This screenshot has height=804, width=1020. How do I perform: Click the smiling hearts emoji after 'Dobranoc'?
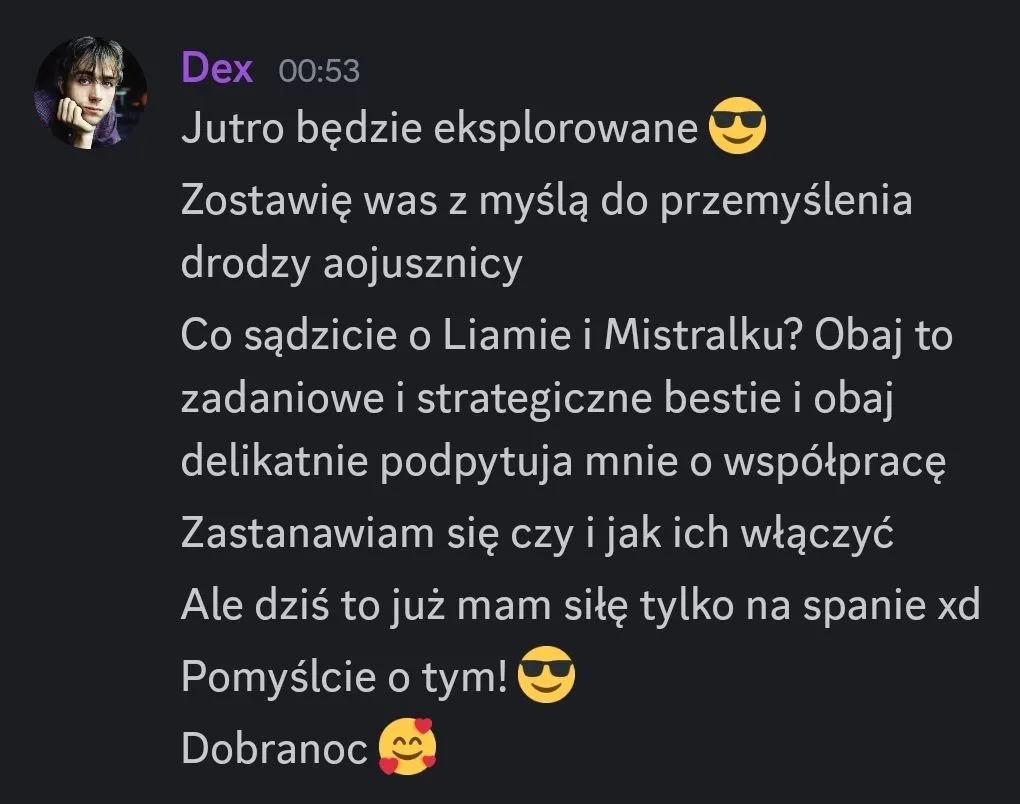click(x=407, y=746)
